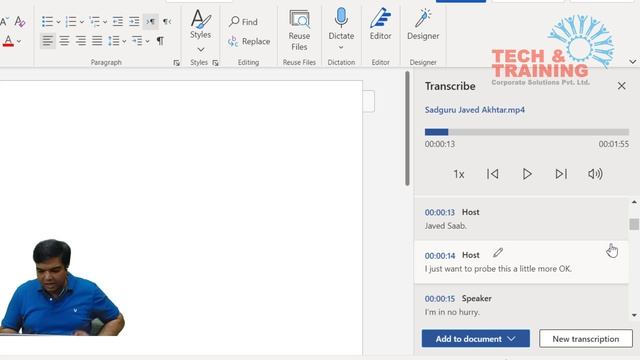
Task: Toggle right-to-left text direction
Action: click(x=167, y=22)
